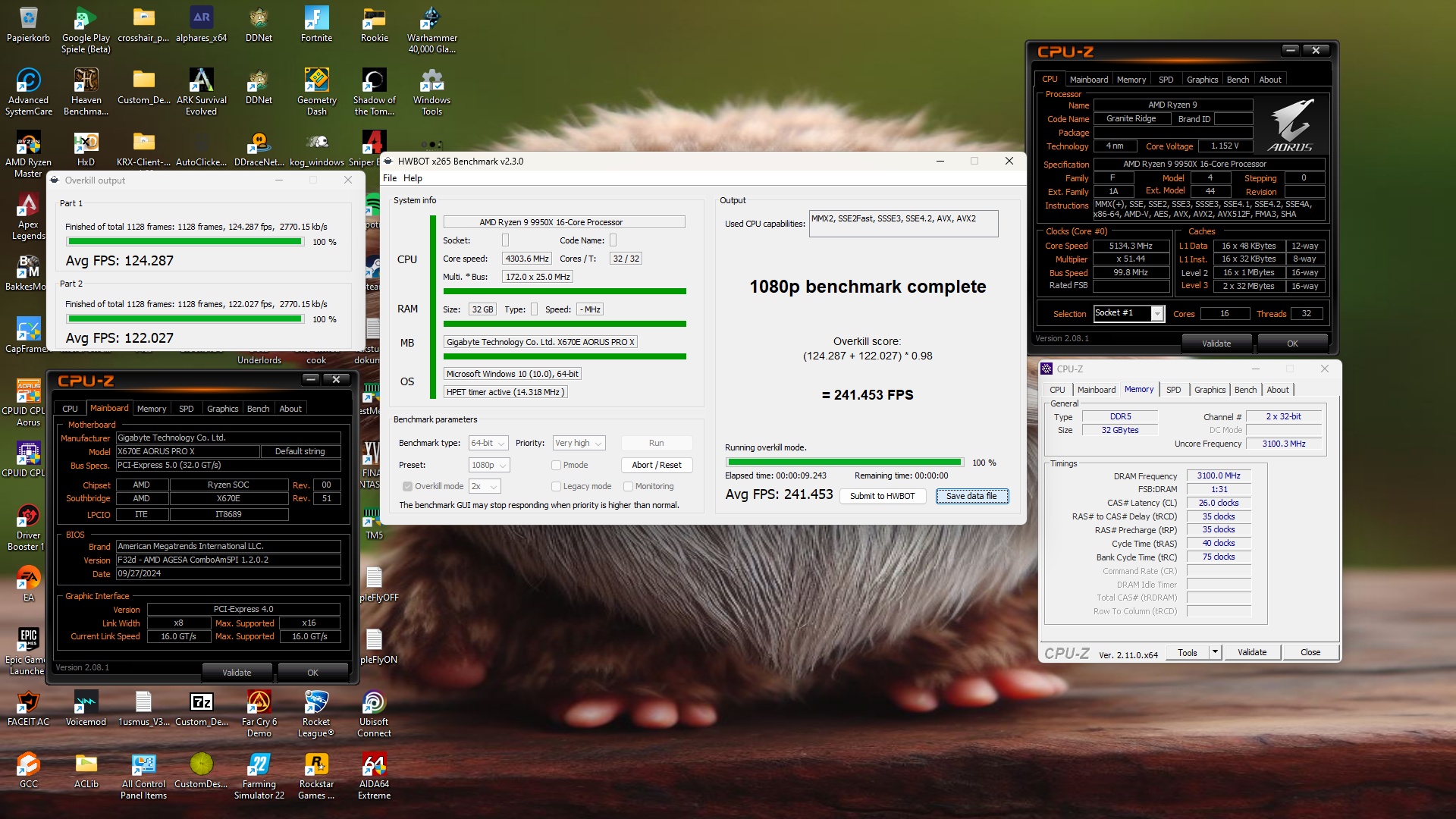This screenshot has height=819, width=1456.
Task: Switch to Bench tab in AORUS CPU-Z top window
Action: click(x=1238, y=80)
